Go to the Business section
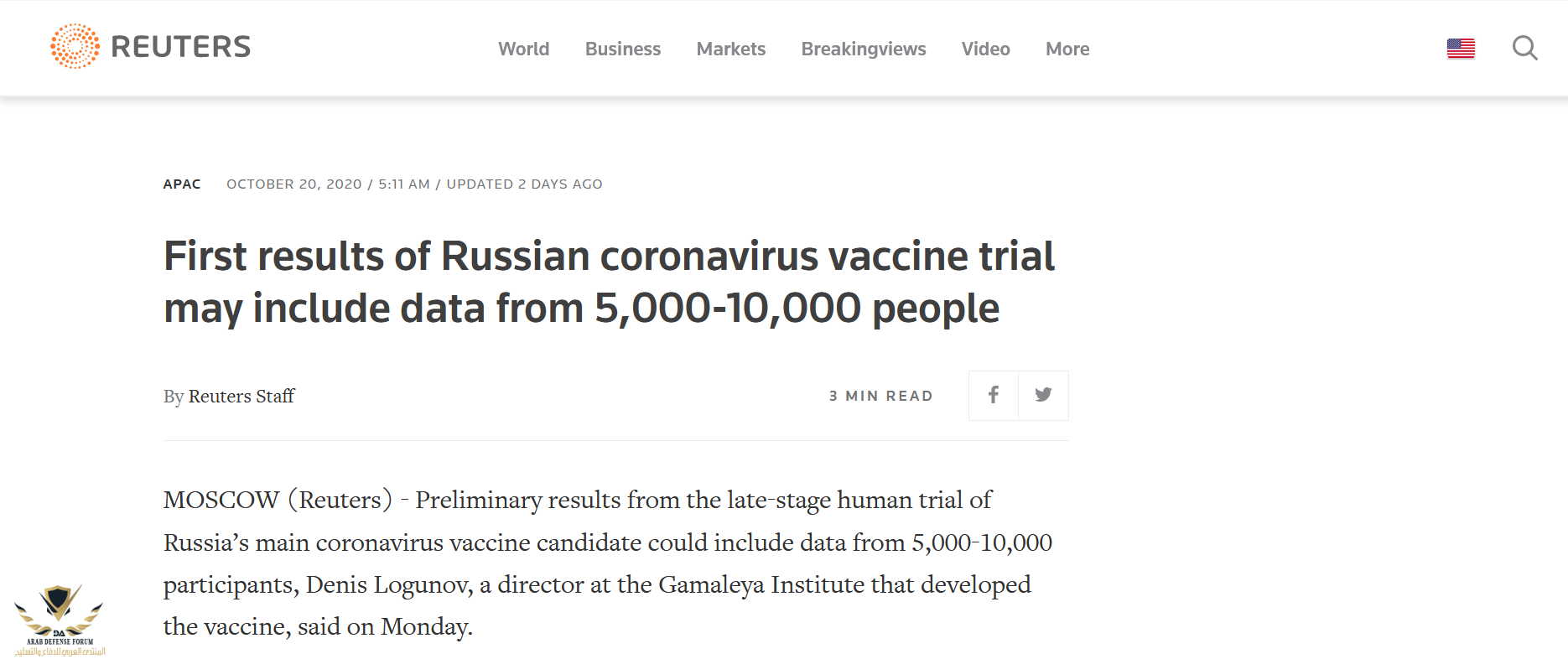The image size is (1568, 659). [x=622, y=49]
